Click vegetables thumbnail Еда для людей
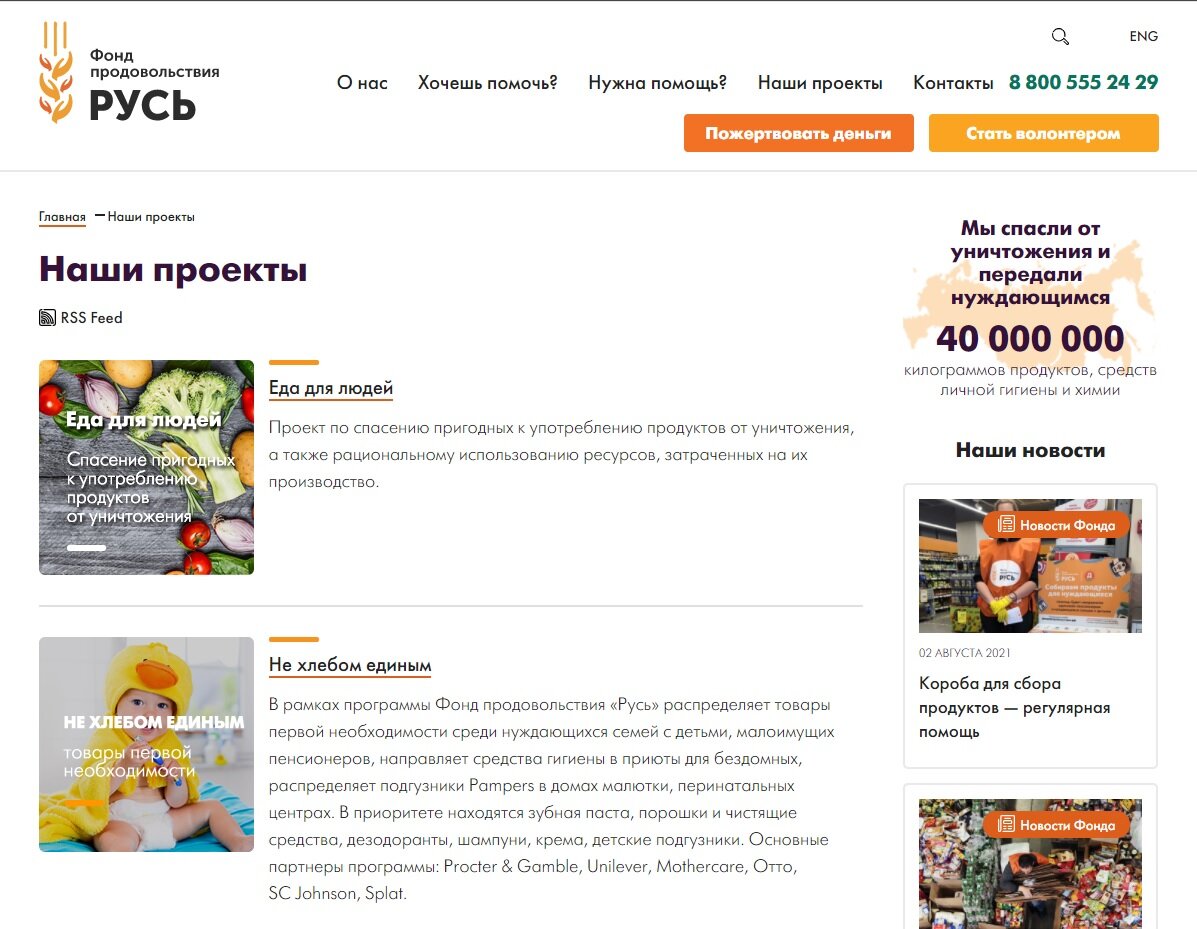Screen dimensions: 1197x929 [147, 467]
